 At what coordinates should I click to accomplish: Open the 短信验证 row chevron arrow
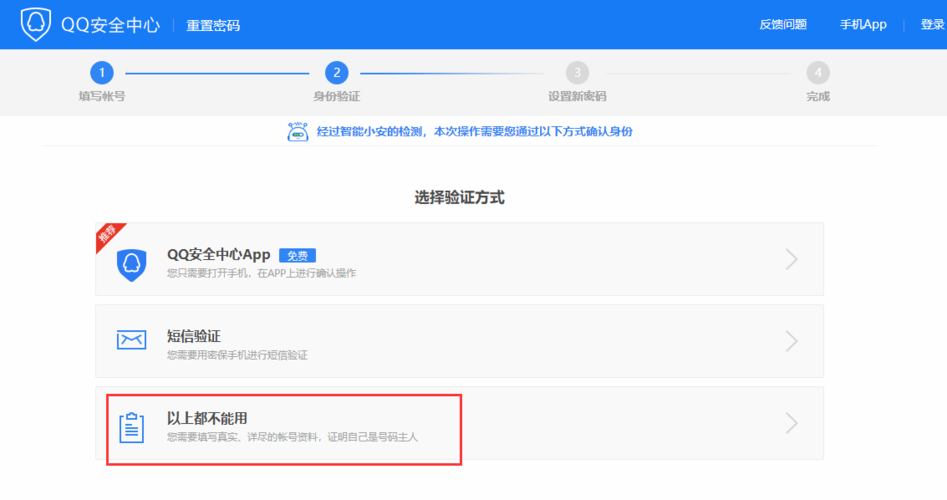[792, 341]
